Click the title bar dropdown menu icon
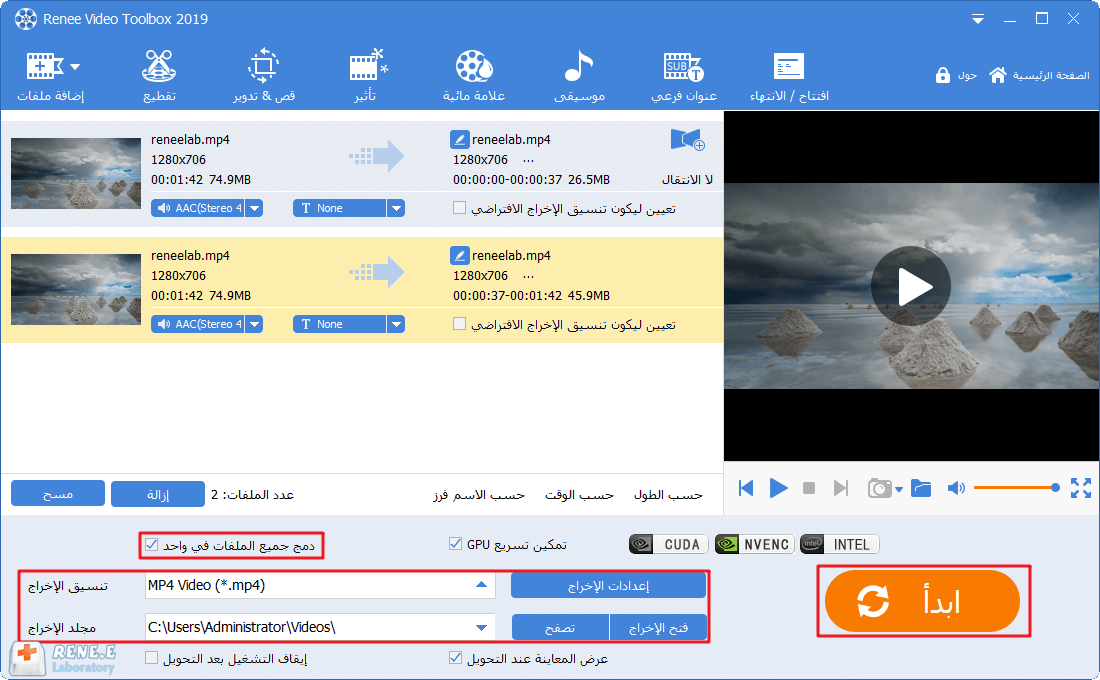 click(x=977, y=20)
